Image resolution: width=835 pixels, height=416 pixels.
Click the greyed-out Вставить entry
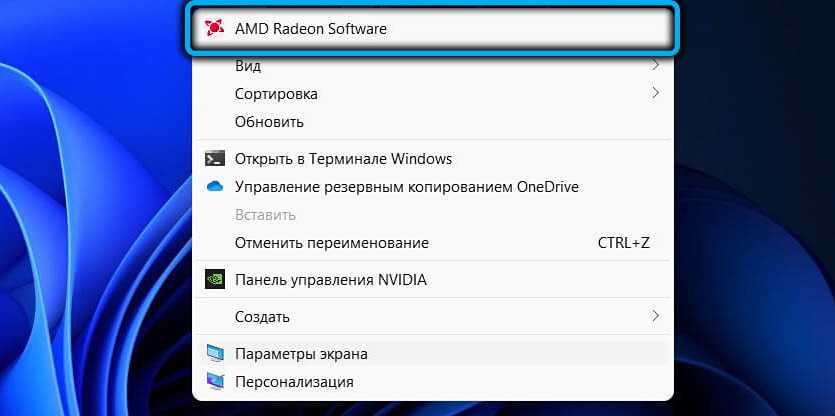tap(265, 215)
